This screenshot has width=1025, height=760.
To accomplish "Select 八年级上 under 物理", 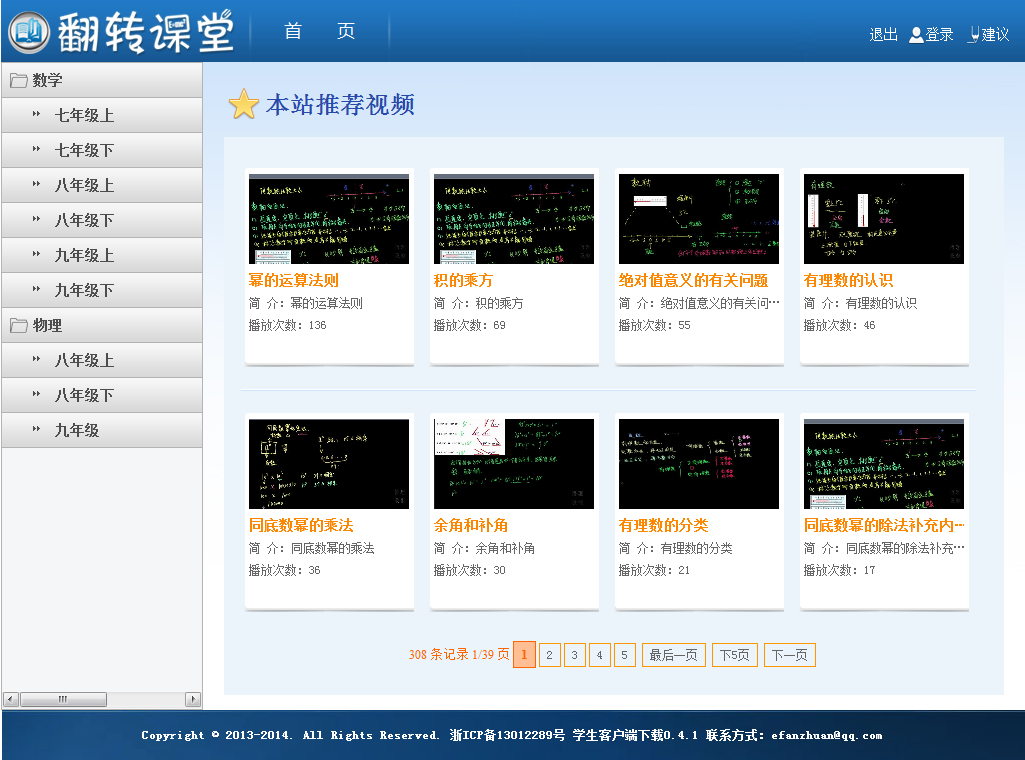I will click(102, 360).
